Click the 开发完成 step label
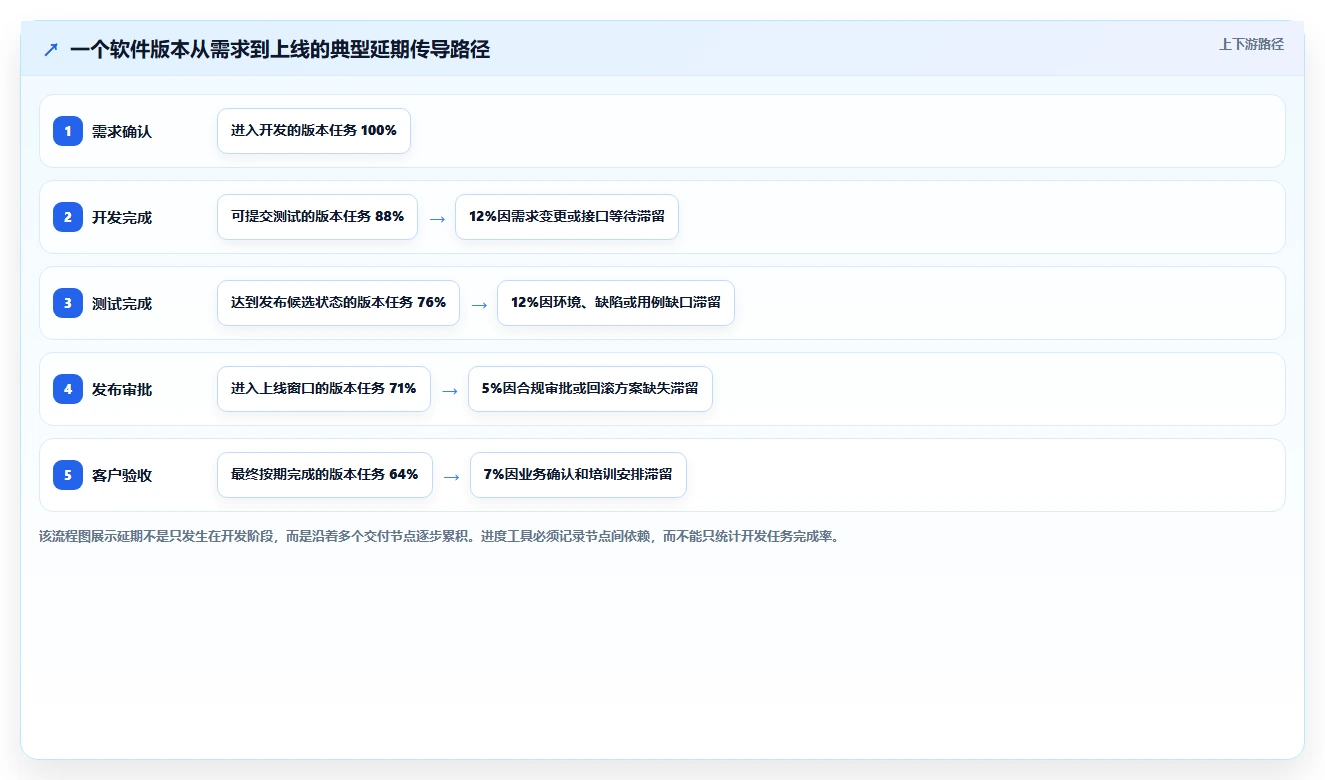 click(x=122, y=217)
